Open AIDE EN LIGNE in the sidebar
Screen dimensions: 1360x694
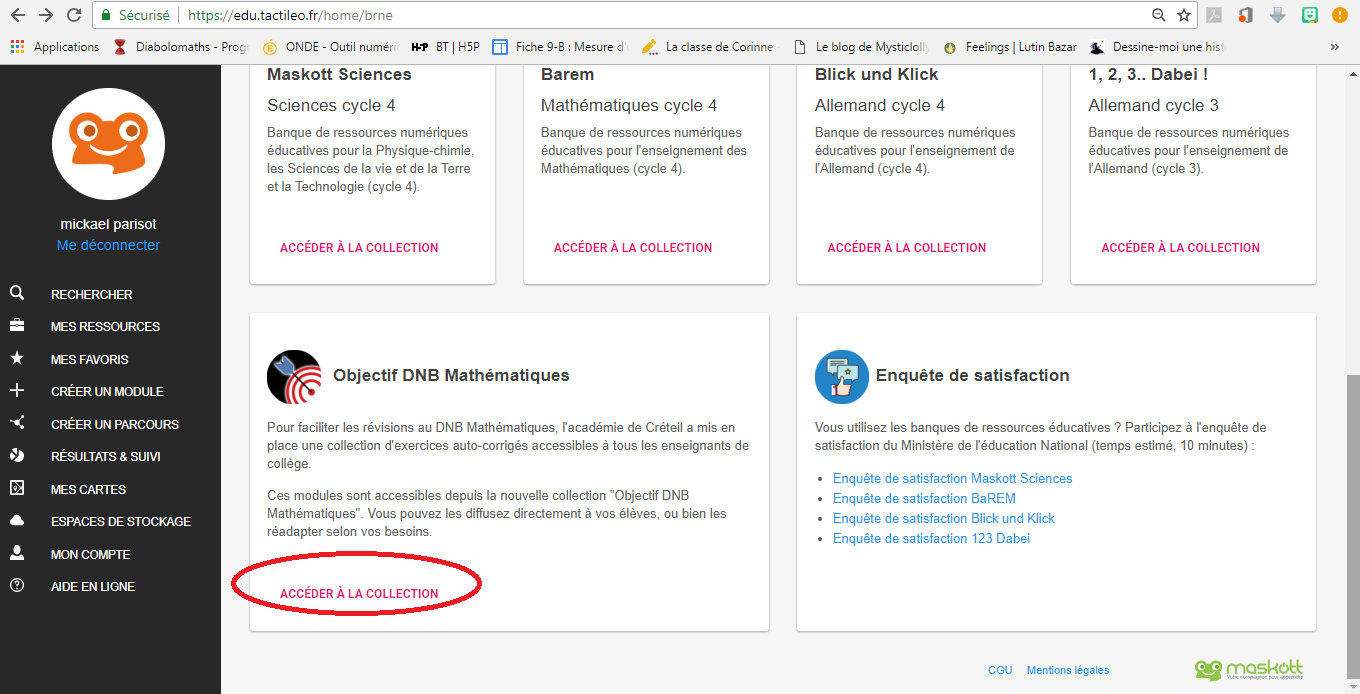(x=93, y=587)
